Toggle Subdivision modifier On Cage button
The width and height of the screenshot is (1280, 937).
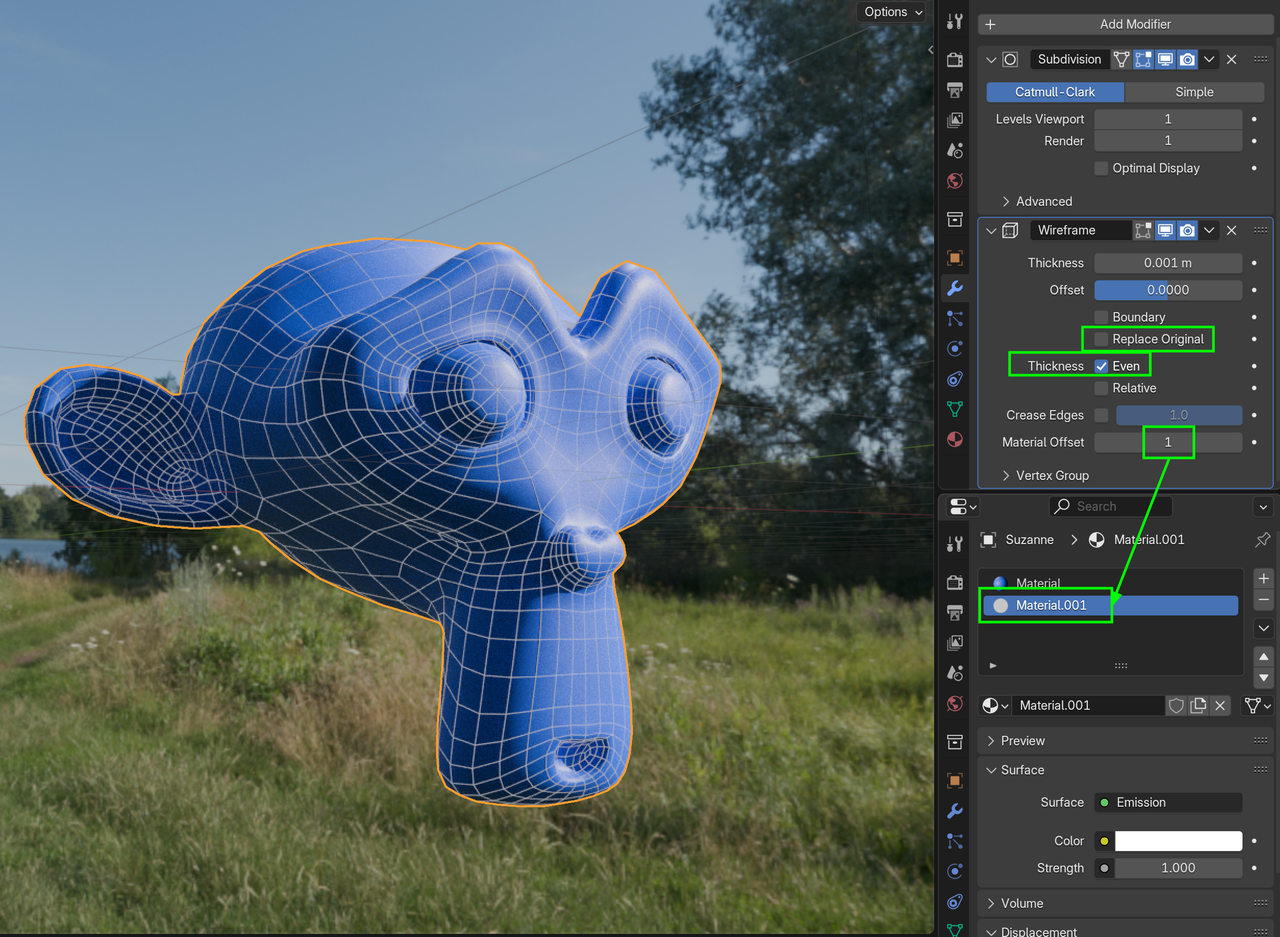click(1121, 59)
